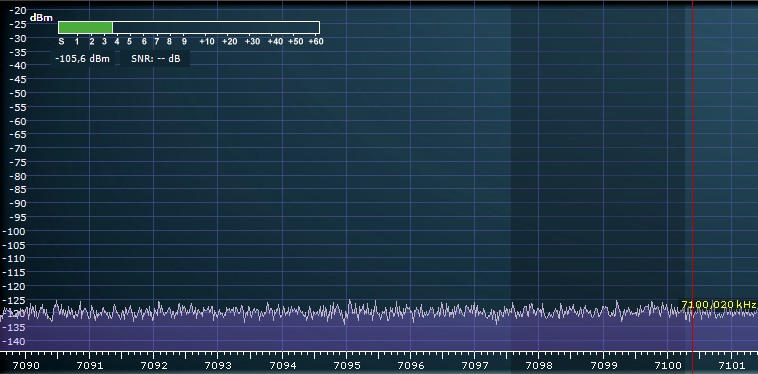Click the -90 label on the dBm axis

[x=18, y=204]
